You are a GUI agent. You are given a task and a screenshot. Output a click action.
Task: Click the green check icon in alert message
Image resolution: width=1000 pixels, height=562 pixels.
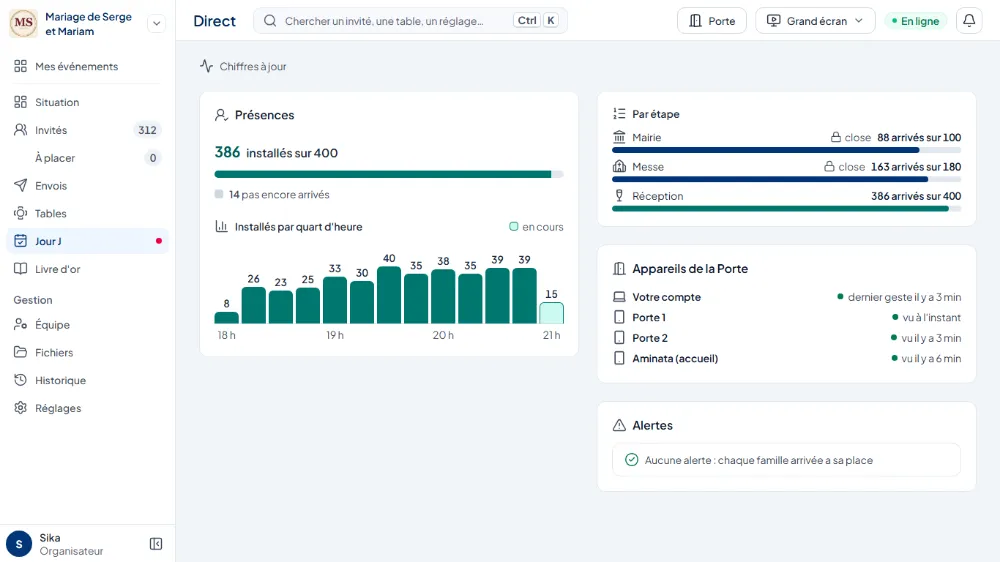631,460
